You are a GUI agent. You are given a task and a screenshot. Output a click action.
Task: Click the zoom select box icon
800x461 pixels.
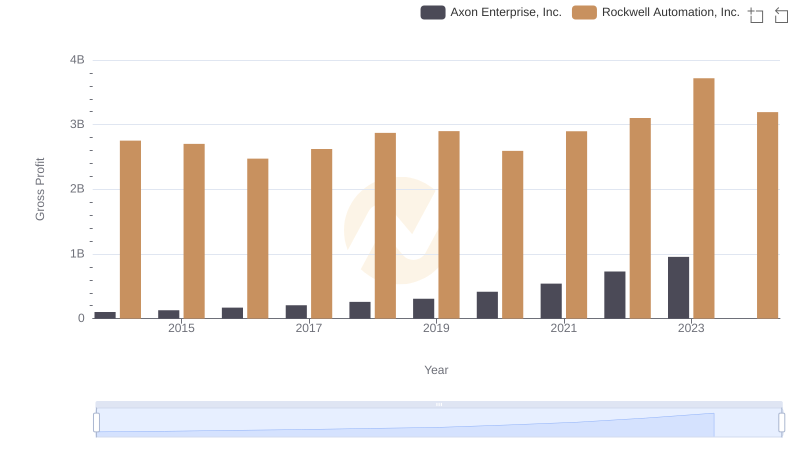756,15
